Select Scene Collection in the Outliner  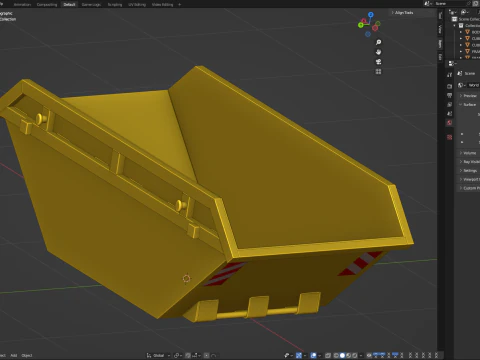467,19
